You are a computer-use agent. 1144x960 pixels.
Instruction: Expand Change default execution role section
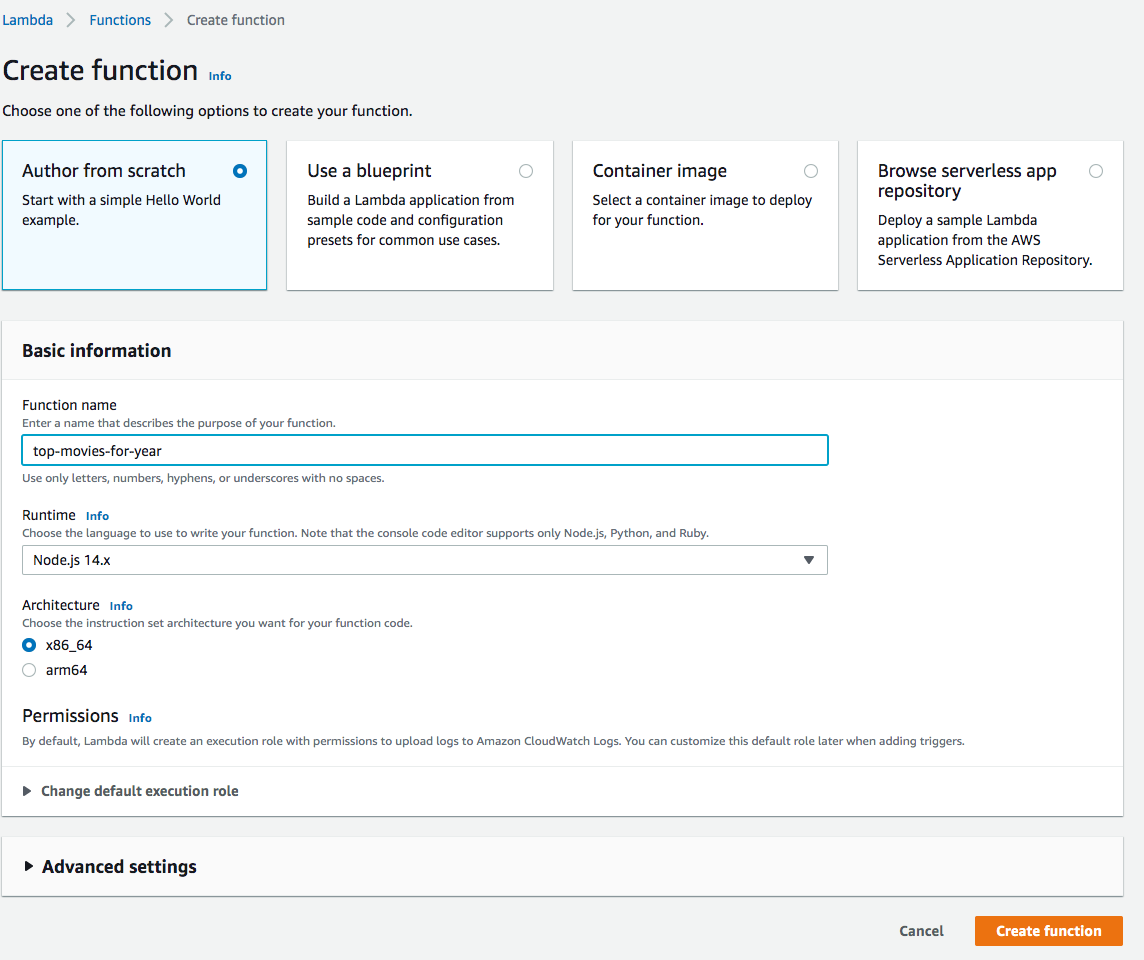click(x=131, y=791)
